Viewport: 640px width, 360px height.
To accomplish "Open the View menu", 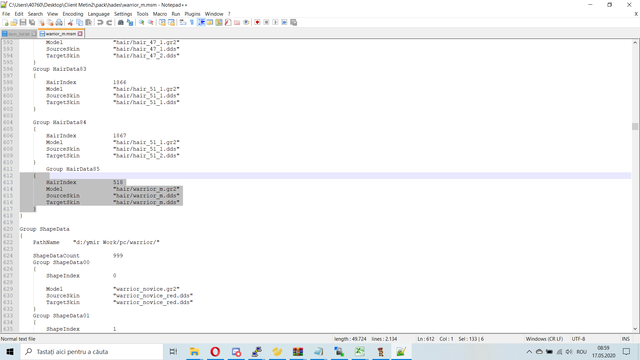I will [x=53, y=14].
